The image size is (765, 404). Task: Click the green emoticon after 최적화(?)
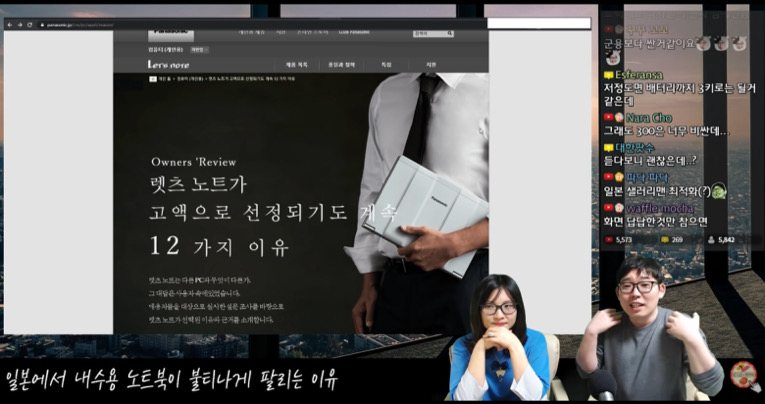719,190
